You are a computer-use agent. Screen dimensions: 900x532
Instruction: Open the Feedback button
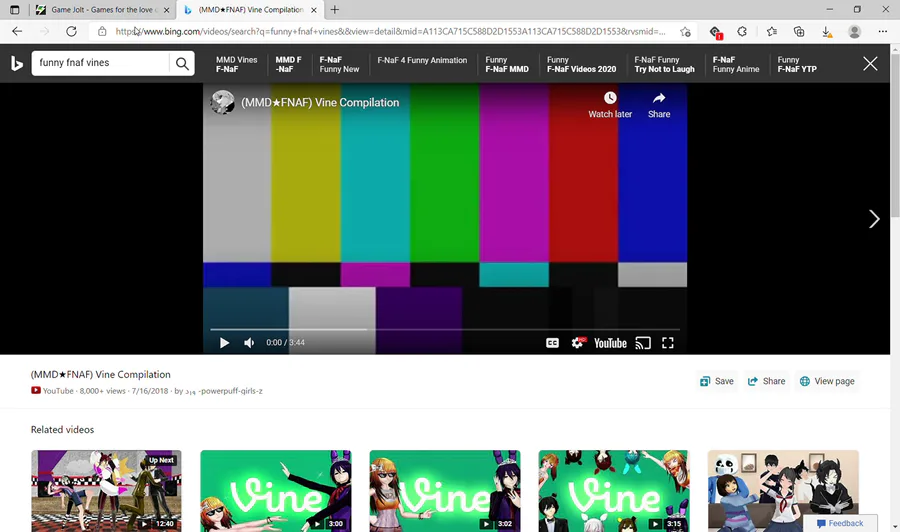pos(840,523)
